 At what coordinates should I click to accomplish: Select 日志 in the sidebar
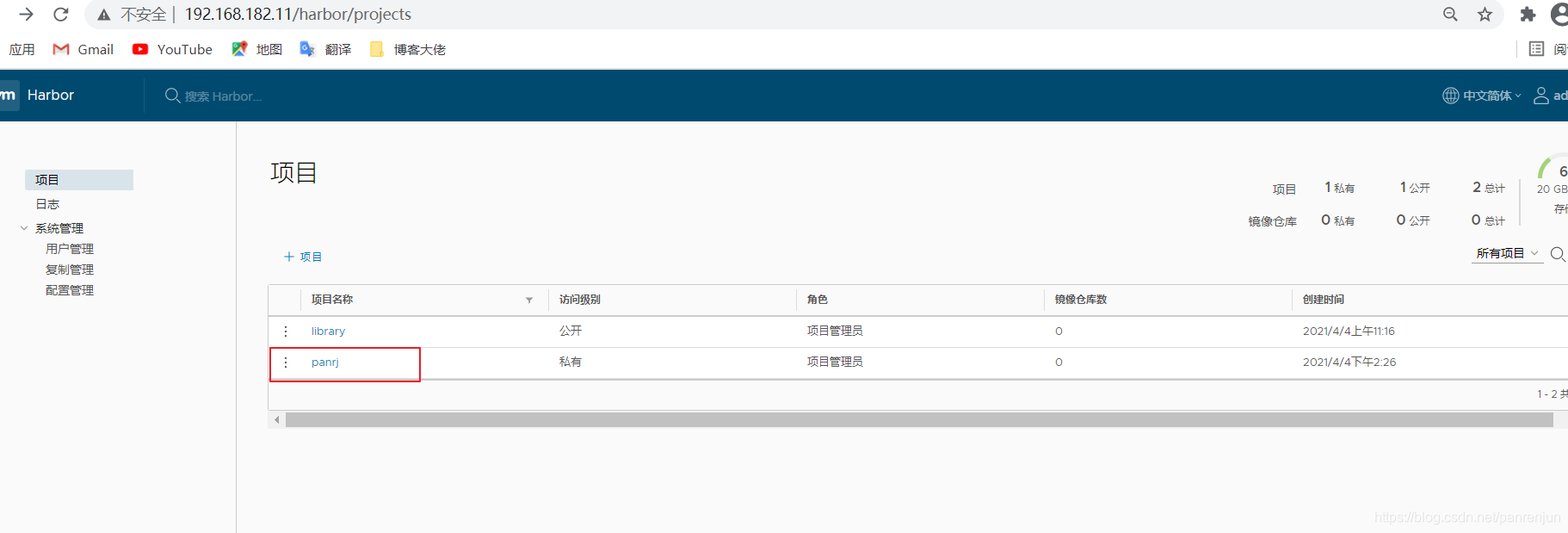pyautogui.click(x=47, y=204)
